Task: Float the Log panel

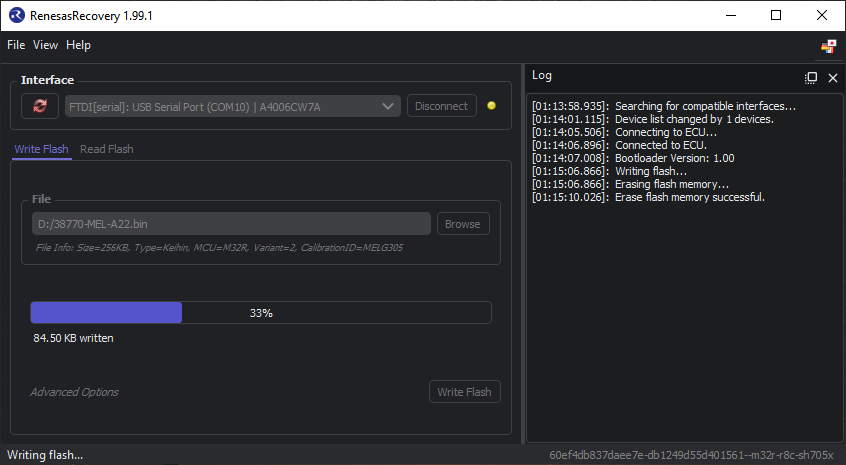Action: (811, 78)
